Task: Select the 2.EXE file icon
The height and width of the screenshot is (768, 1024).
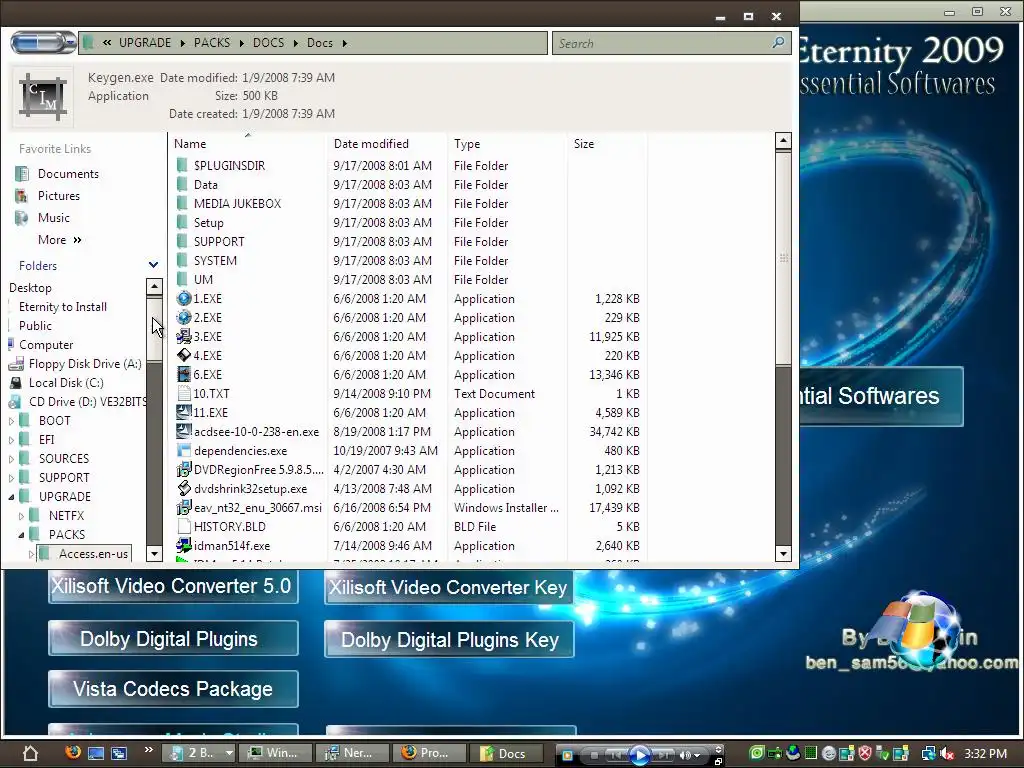Action: (x=184, y=317)
